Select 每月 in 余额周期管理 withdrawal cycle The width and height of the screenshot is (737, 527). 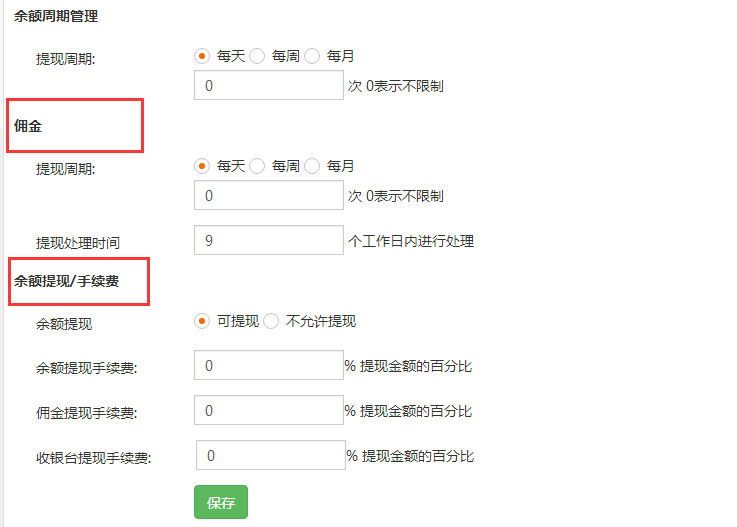pyautogui.click(x=312, y=56)
